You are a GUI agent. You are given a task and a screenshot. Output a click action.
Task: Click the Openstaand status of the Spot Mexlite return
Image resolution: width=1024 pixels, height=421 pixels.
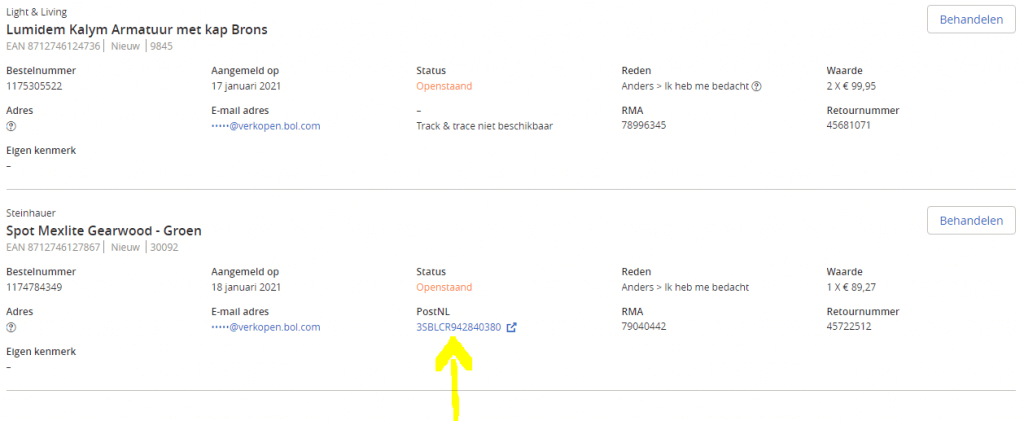444,287
